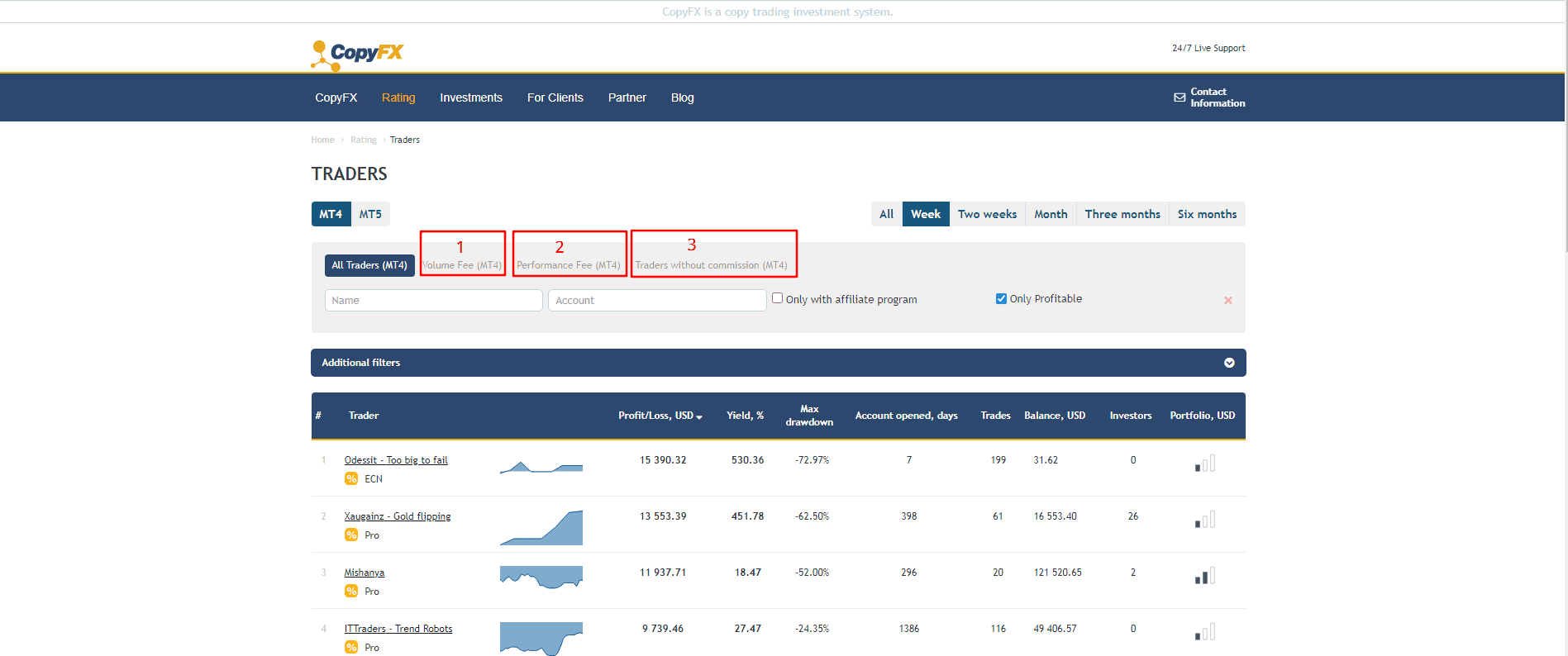Screen dimensions: 1568x656
Task: Open Xaugainz - Gold flipping trader
Action: click(398, 516)
